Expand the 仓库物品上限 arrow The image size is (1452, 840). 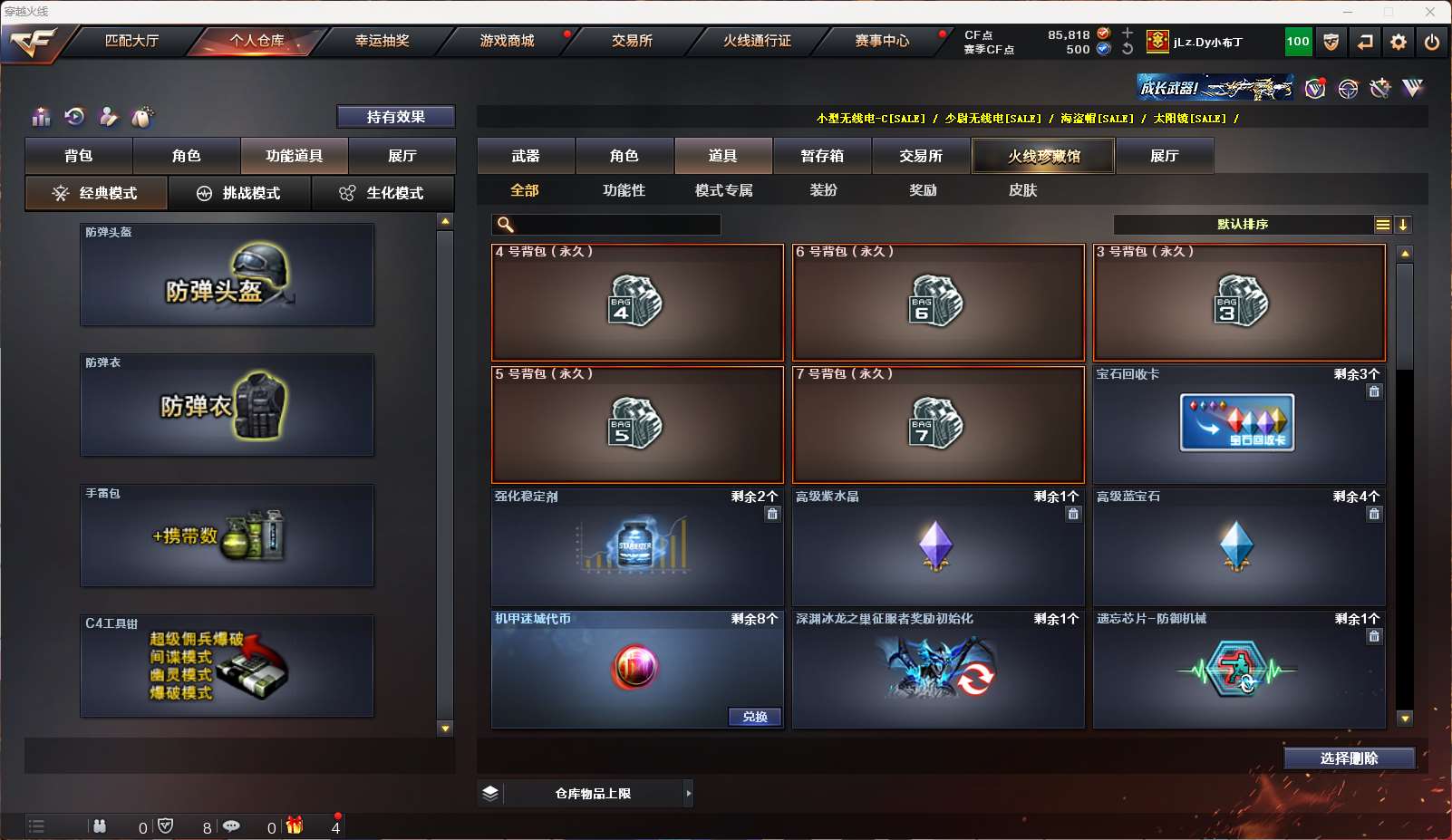pyautogui.click(x=689, y=793)
